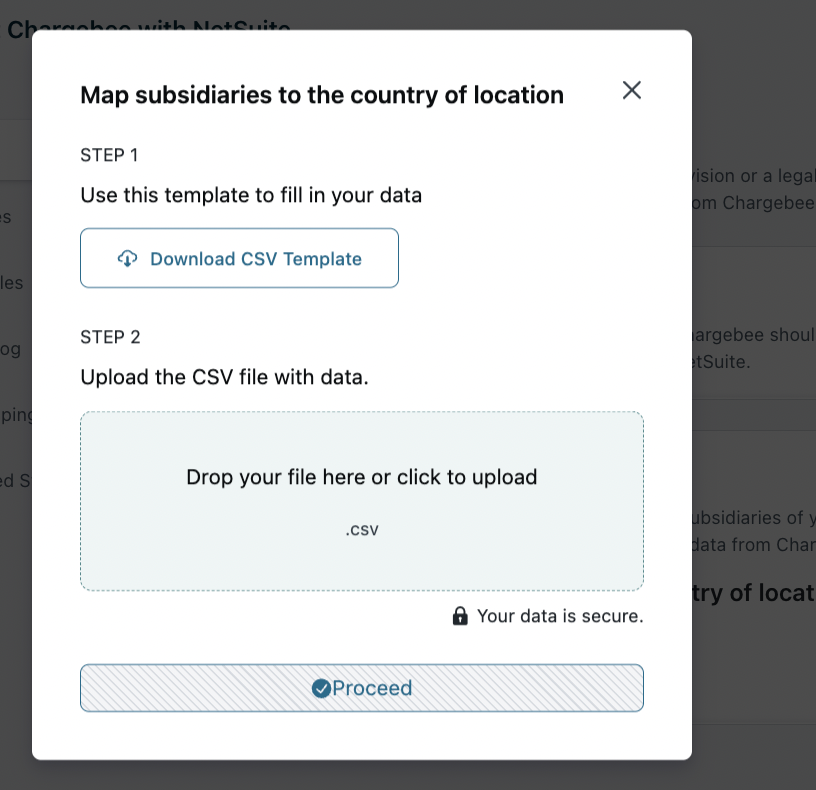
Task: Click "Upload the CSV file with data." text
Action: (225, 378)
